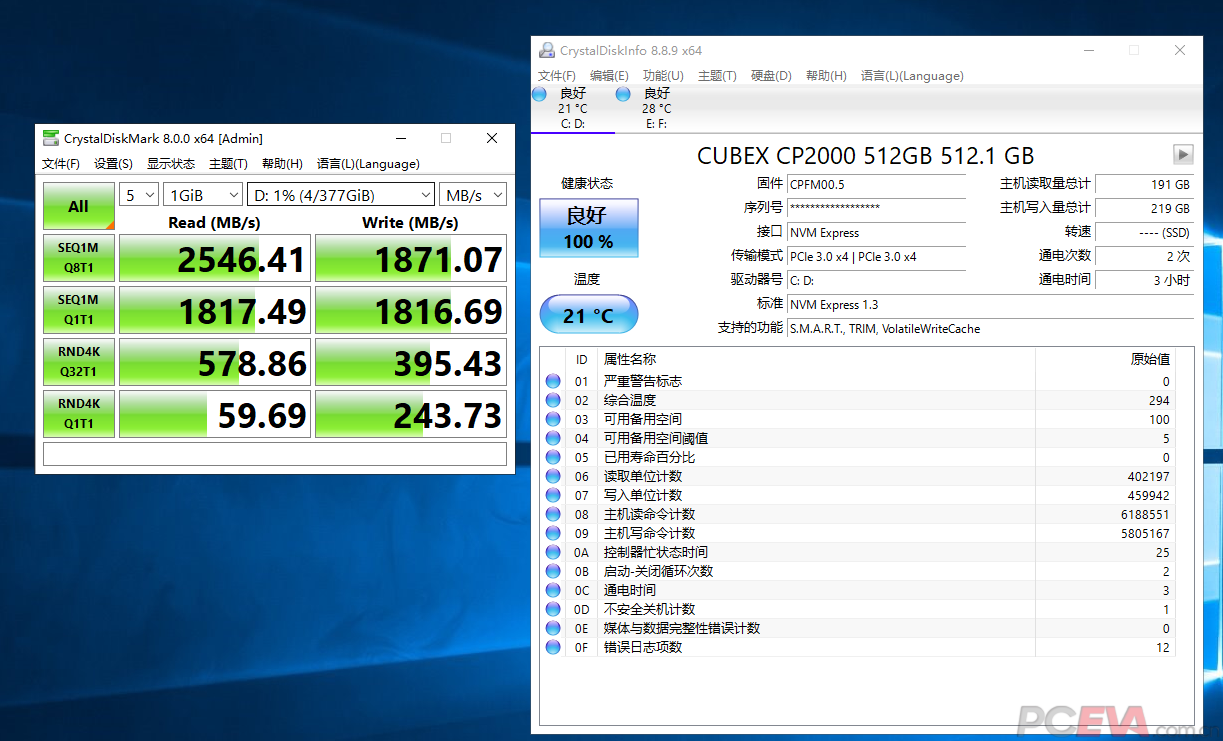Click status orb of attribute 0B

click(x=553, y=571)
